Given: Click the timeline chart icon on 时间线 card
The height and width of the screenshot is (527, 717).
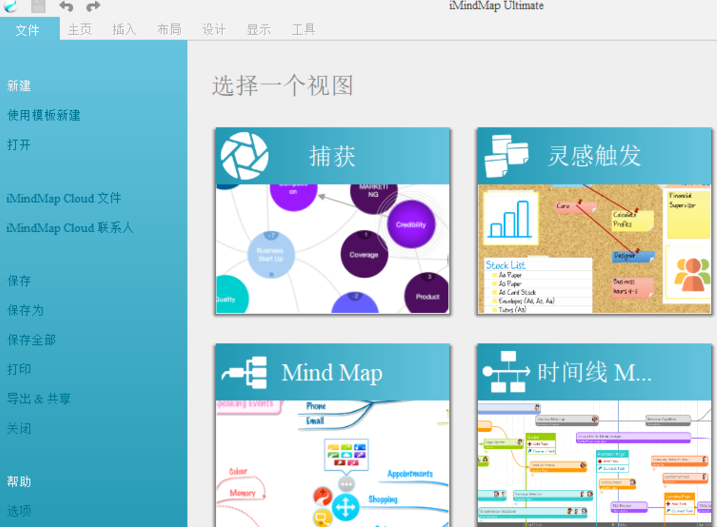Looking at the screenshot, I should (x=506, y=372).
